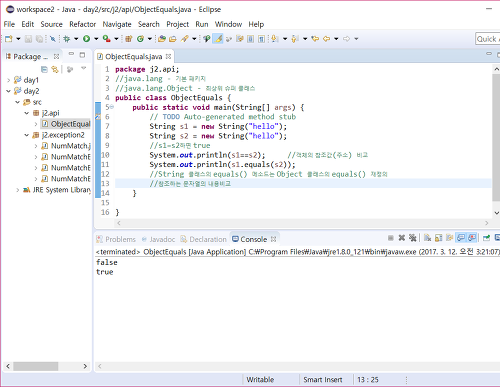This screenshot has height=387, width=500.
Task: Toggle Mark Occurrences highlighter icon
Action: tap(218, 39)
